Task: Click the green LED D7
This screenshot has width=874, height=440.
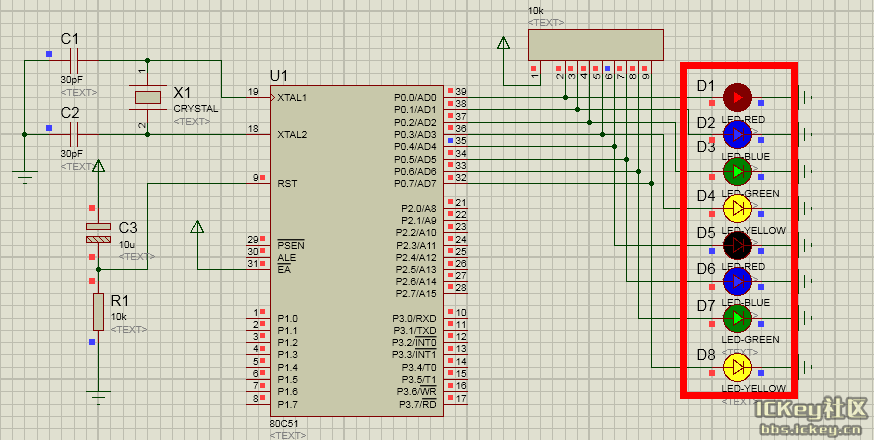Action: click(737, 318)
